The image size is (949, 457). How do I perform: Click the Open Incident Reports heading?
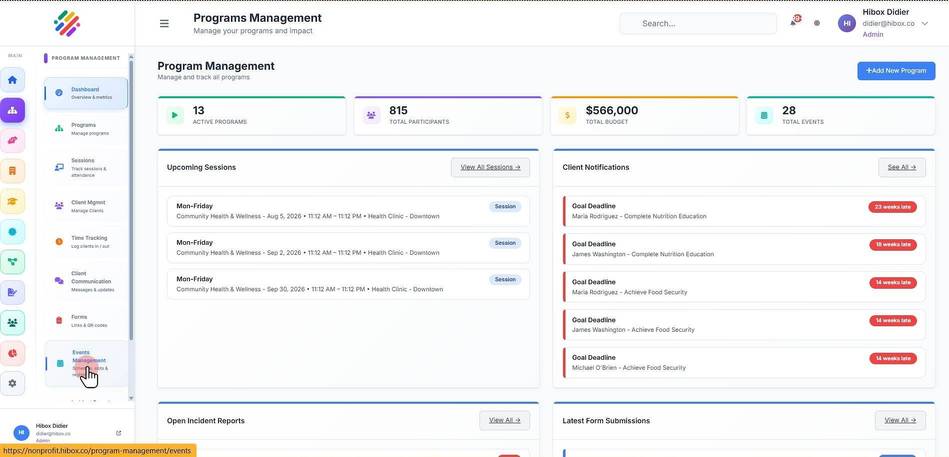coord(206,420)
